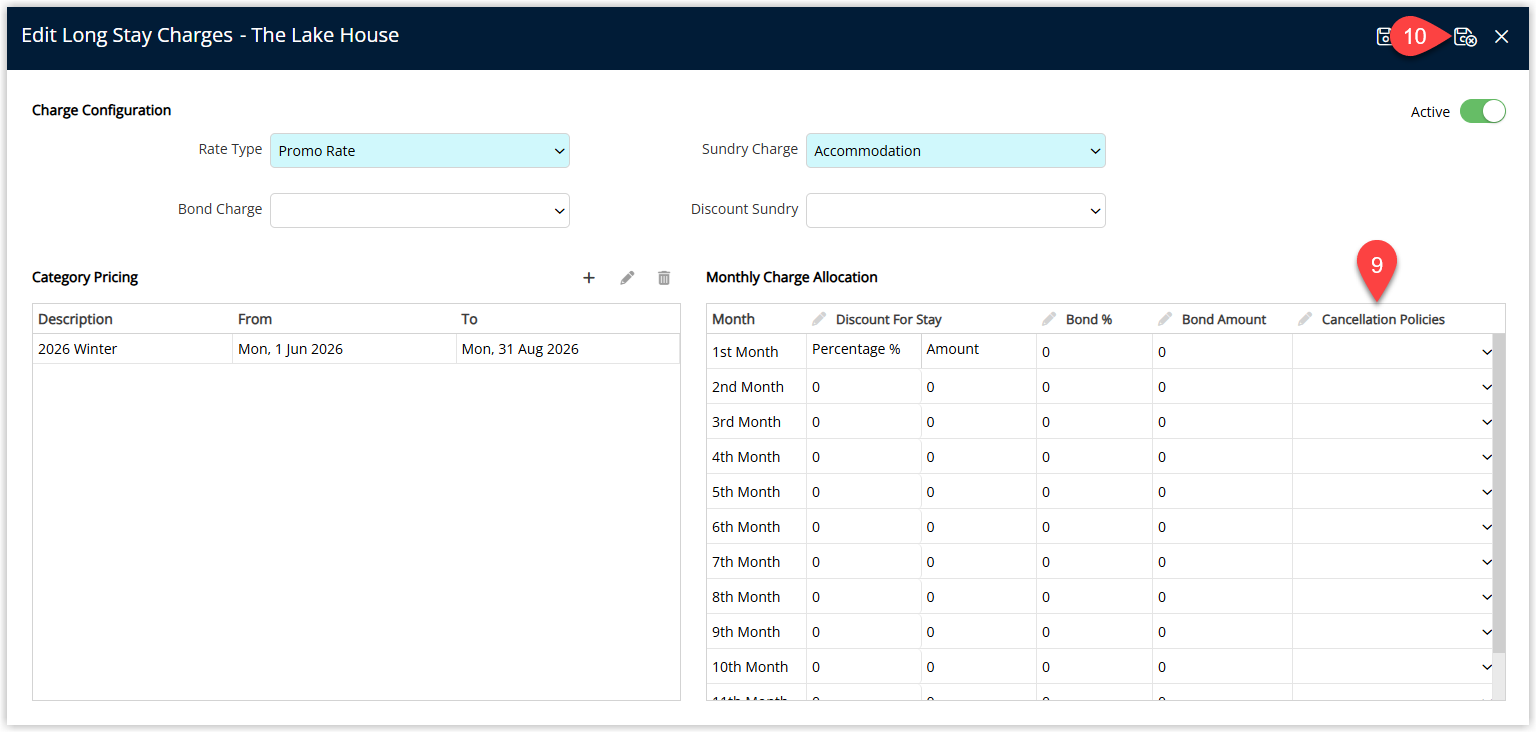Edit the selected Category Pricing entry
Screen dimensions: 1537x733
[627, 278]
